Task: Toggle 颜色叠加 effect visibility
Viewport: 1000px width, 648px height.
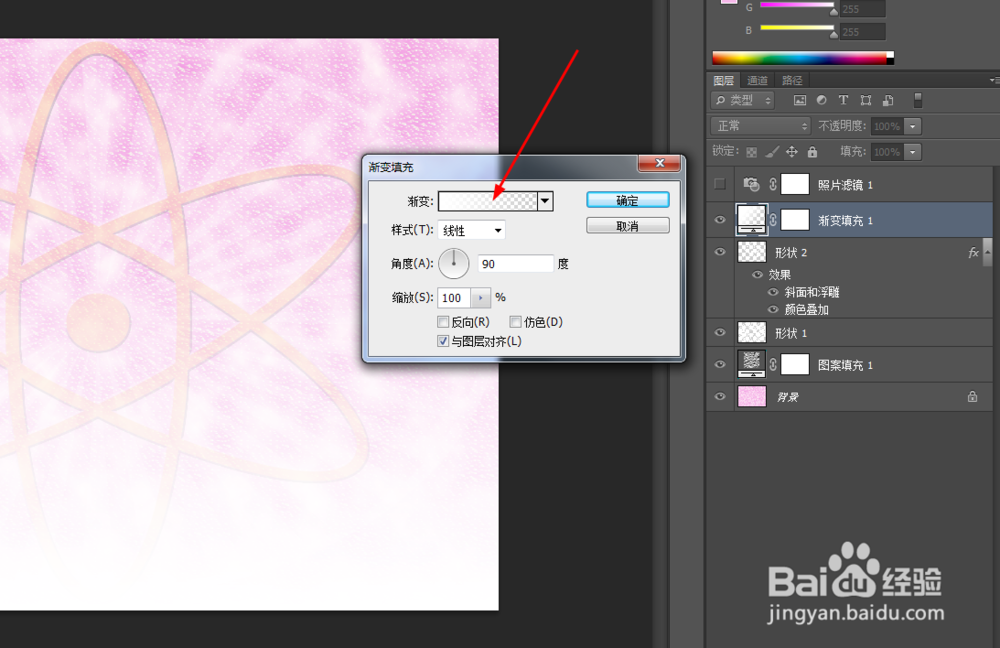Action: pyautogui.click(x=773, y=309)
